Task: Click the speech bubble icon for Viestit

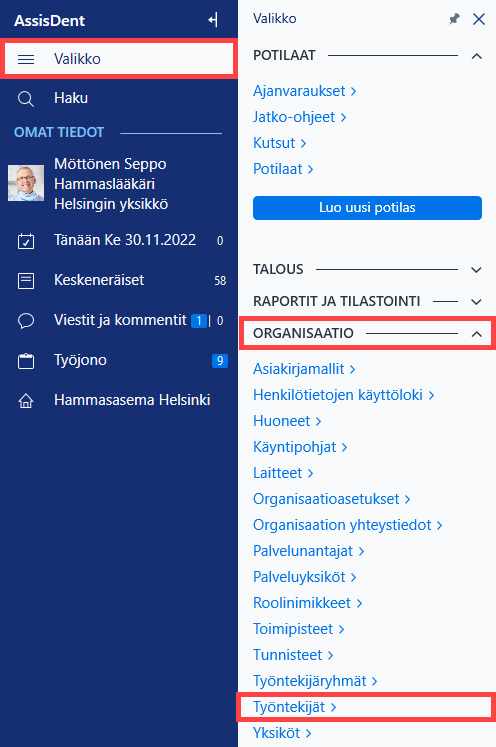Action: 26,321
